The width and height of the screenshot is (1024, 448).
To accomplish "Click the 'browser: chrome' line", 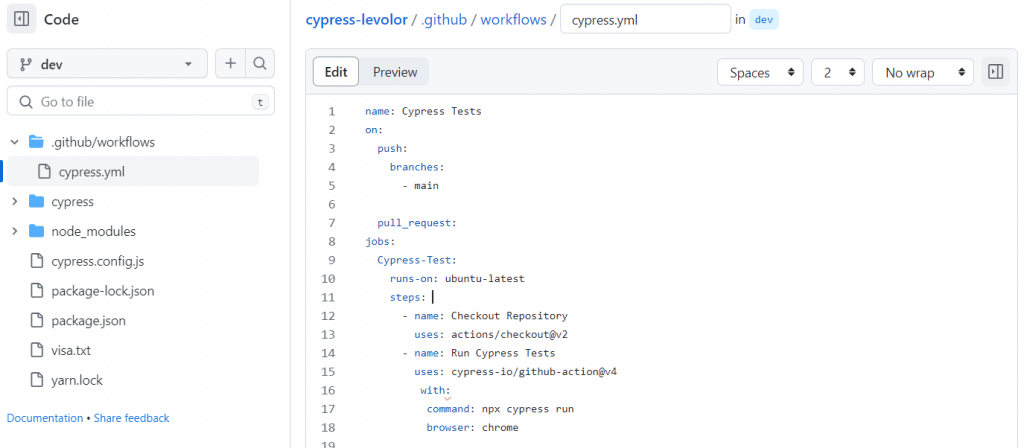I will pyautogui.click(x=472, y=428).
